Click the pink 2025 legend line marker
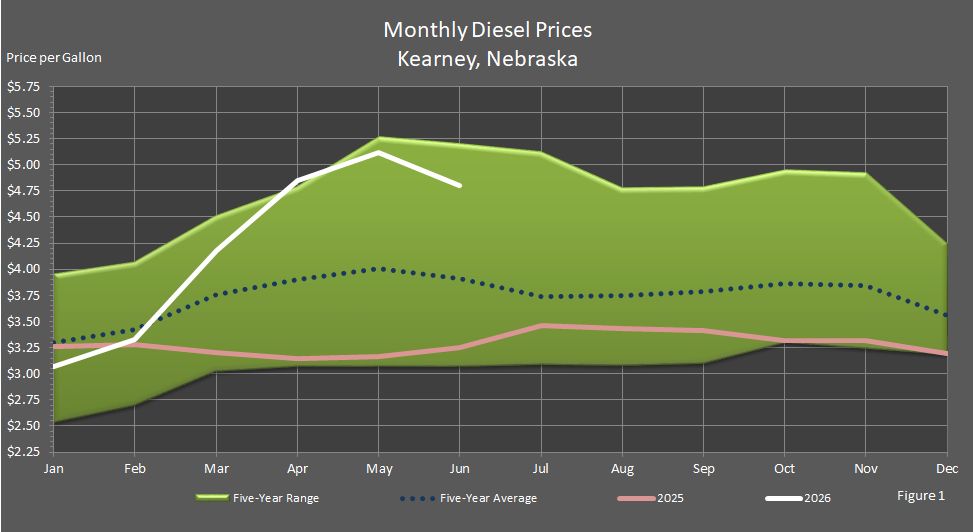This screenshot has width=973, height=532. click(x=637, y=498)
